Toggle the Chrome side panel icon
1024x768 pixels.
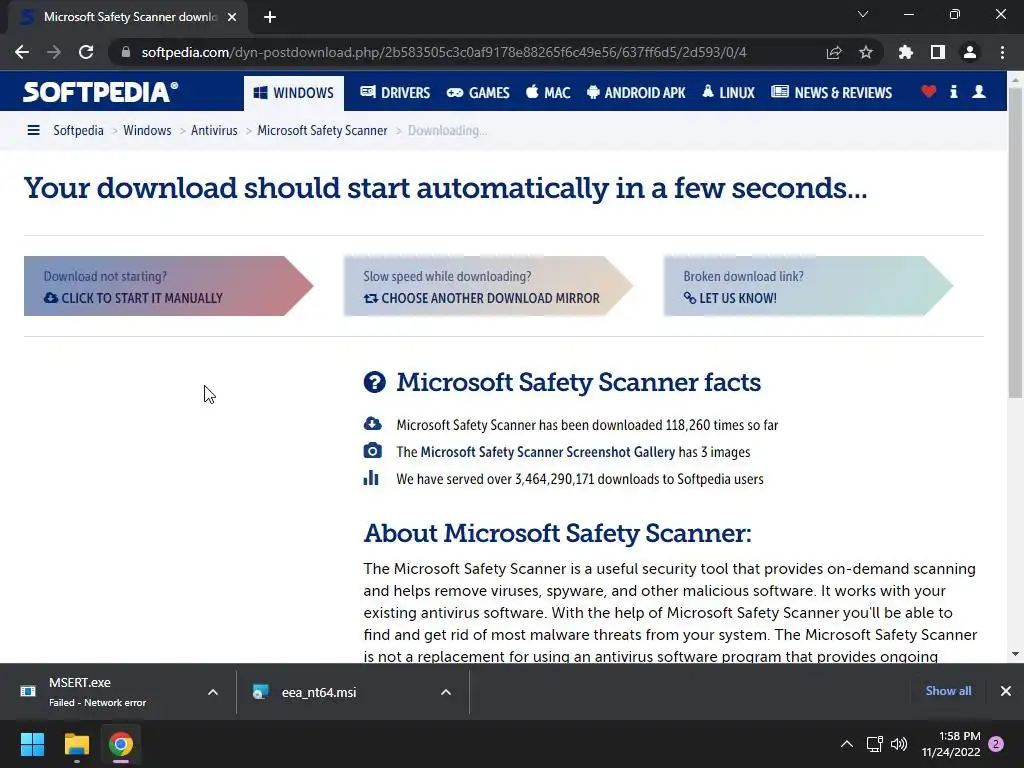tap(938, 52)
